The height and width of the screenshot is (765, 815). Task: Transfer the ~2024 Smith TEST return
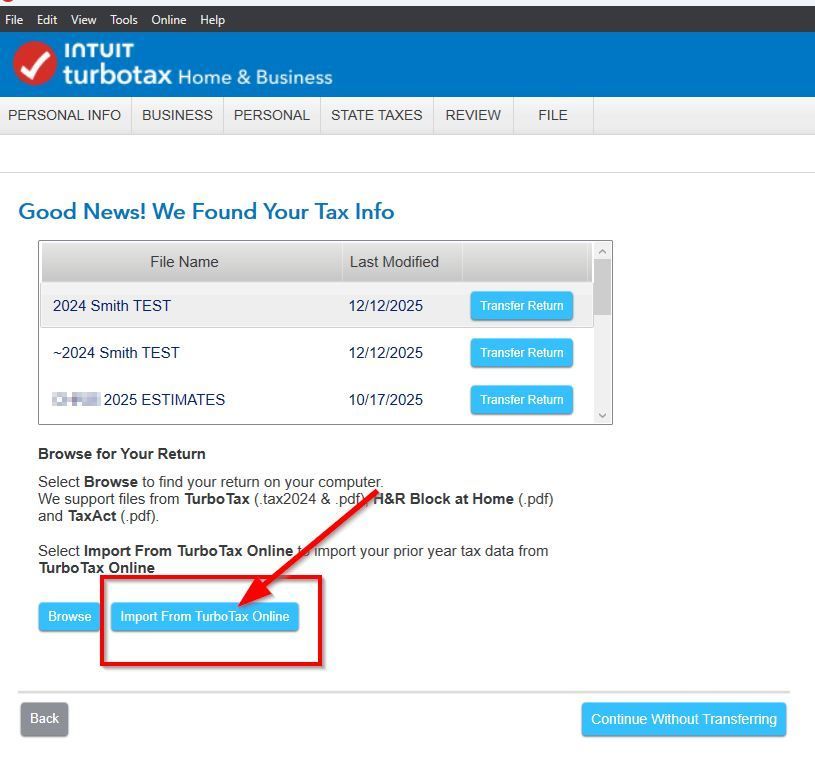coord(522,353)
